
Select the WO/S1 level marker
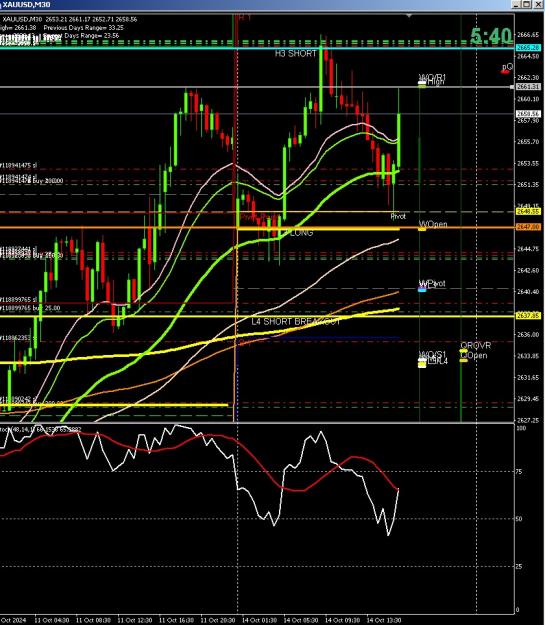click(x=422, y=360)
